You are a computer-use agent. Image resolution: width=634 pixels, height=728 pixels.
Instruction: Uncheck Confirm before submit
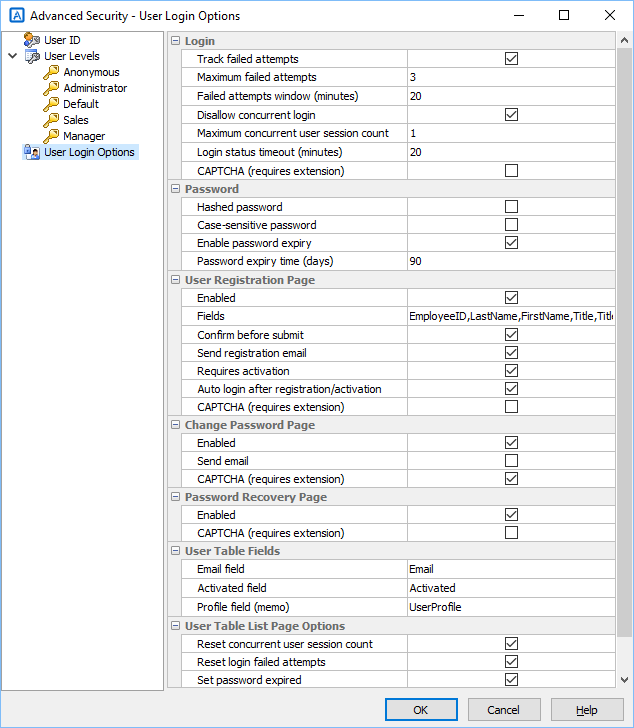tap(511, 335)
